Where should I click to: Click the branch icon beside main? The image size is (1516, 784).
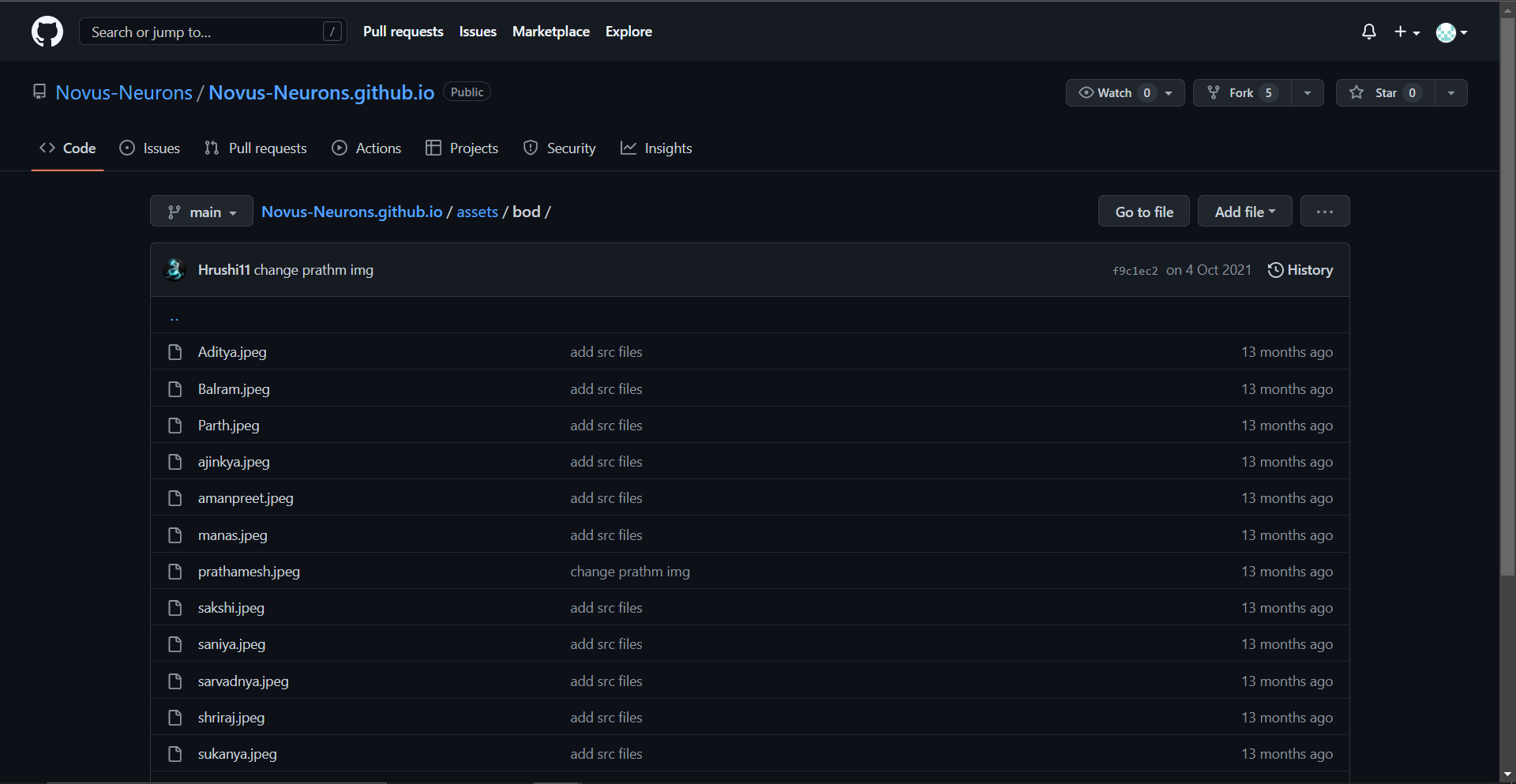pyautogui.click(x=176, y=211)
